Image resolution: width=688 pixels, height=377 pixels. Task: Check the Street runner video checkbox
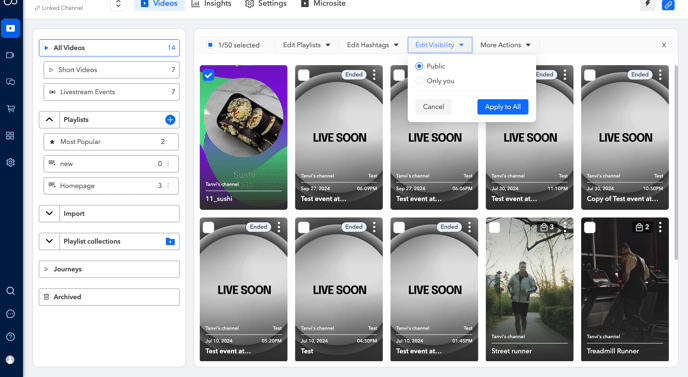click(494, 227)
